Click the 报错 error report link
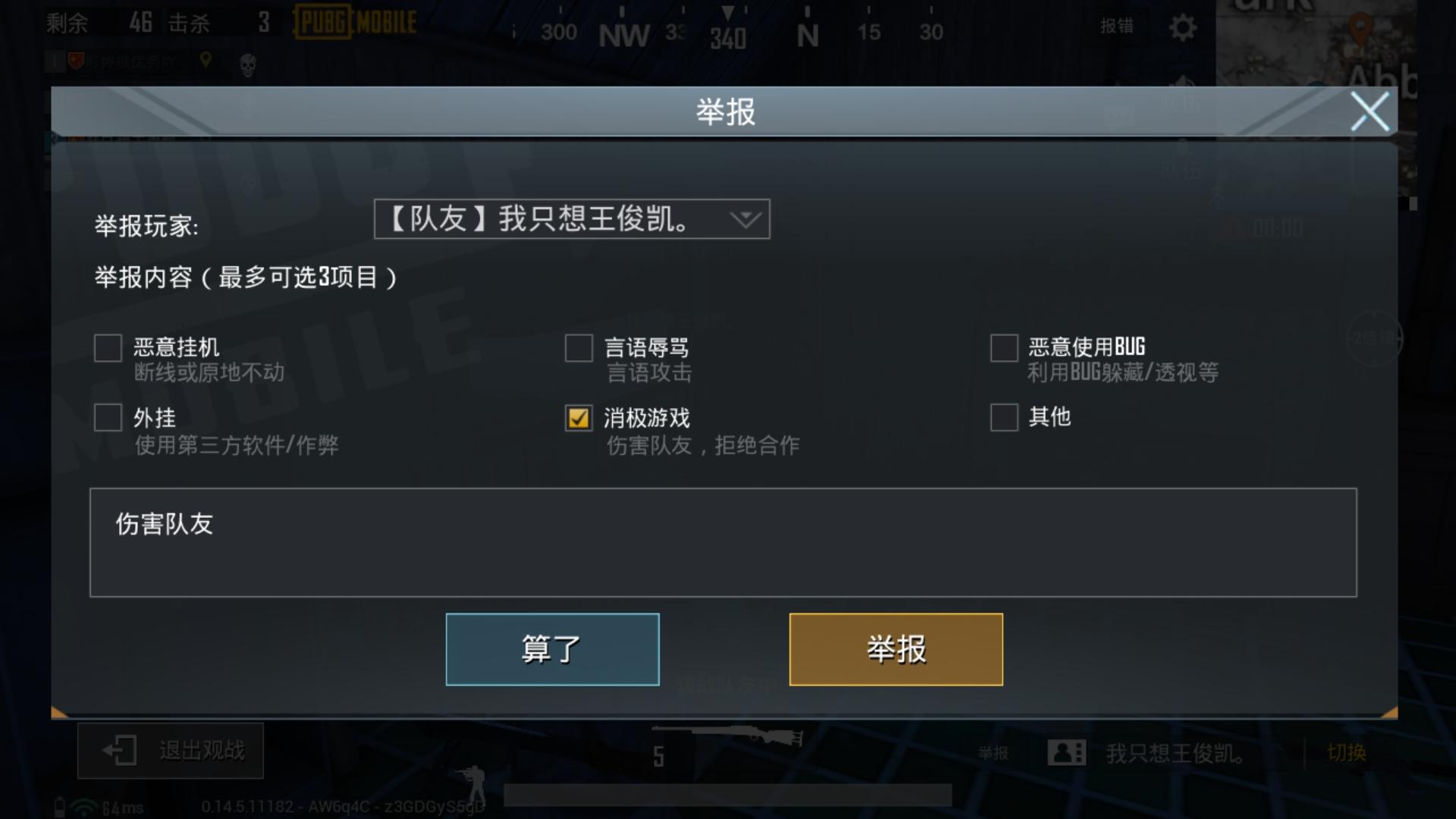1456x819 pixels. [x=1117, y=26]
